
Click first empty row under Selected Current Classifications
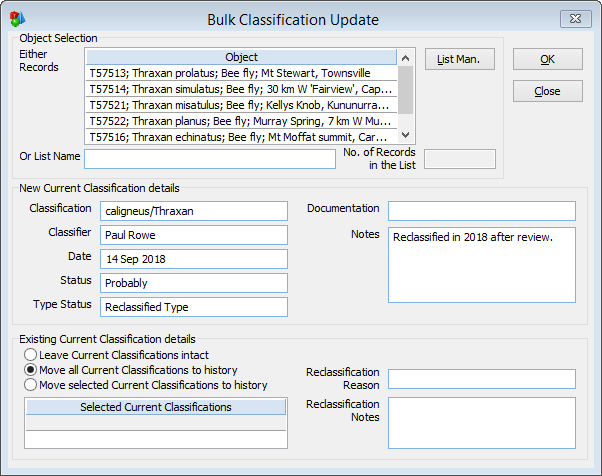[156, 423]
